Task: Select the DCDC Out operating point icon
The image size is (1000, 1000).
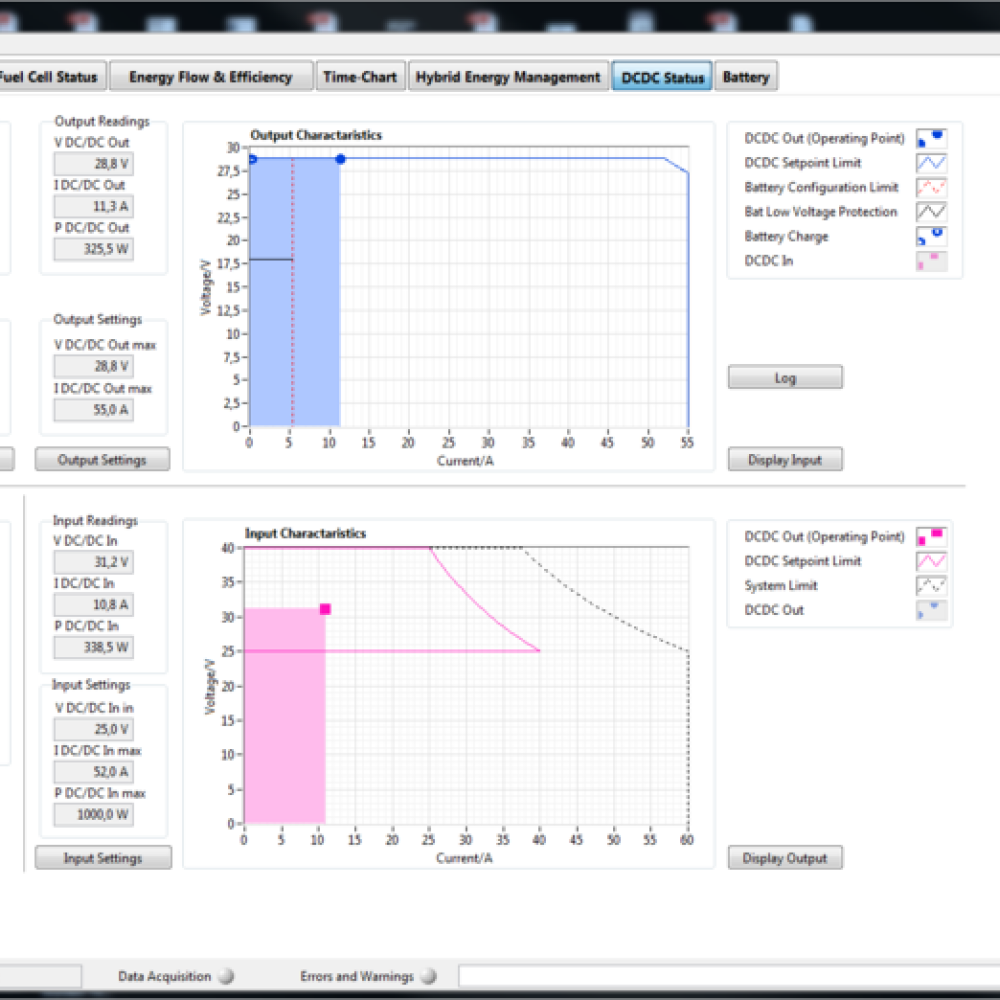Action: [931, 536]
